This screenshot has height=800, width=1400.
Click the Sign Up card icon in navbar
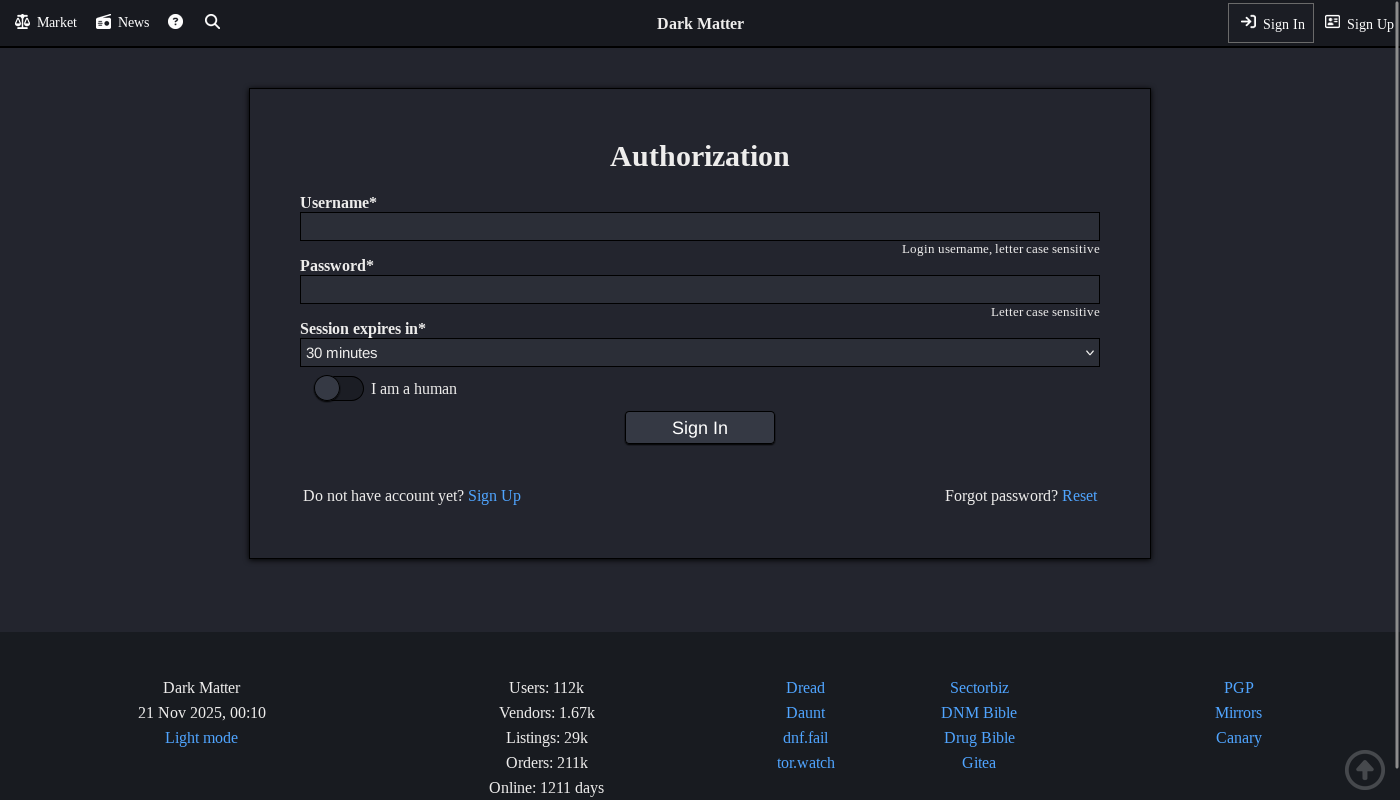1333,22
